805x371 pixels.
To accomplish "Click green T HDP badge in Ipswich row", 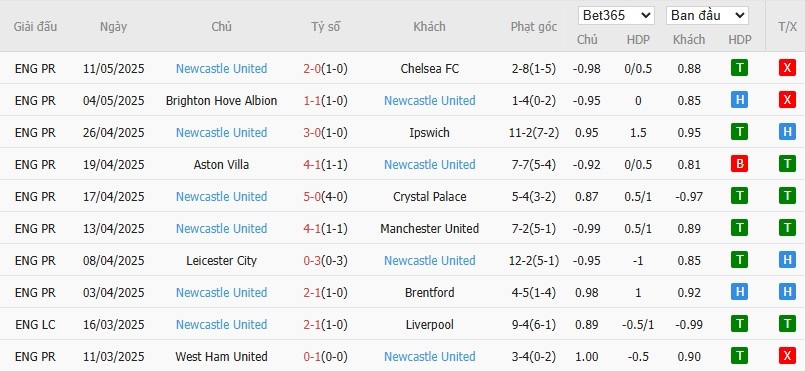I will (x=739, y=132).
